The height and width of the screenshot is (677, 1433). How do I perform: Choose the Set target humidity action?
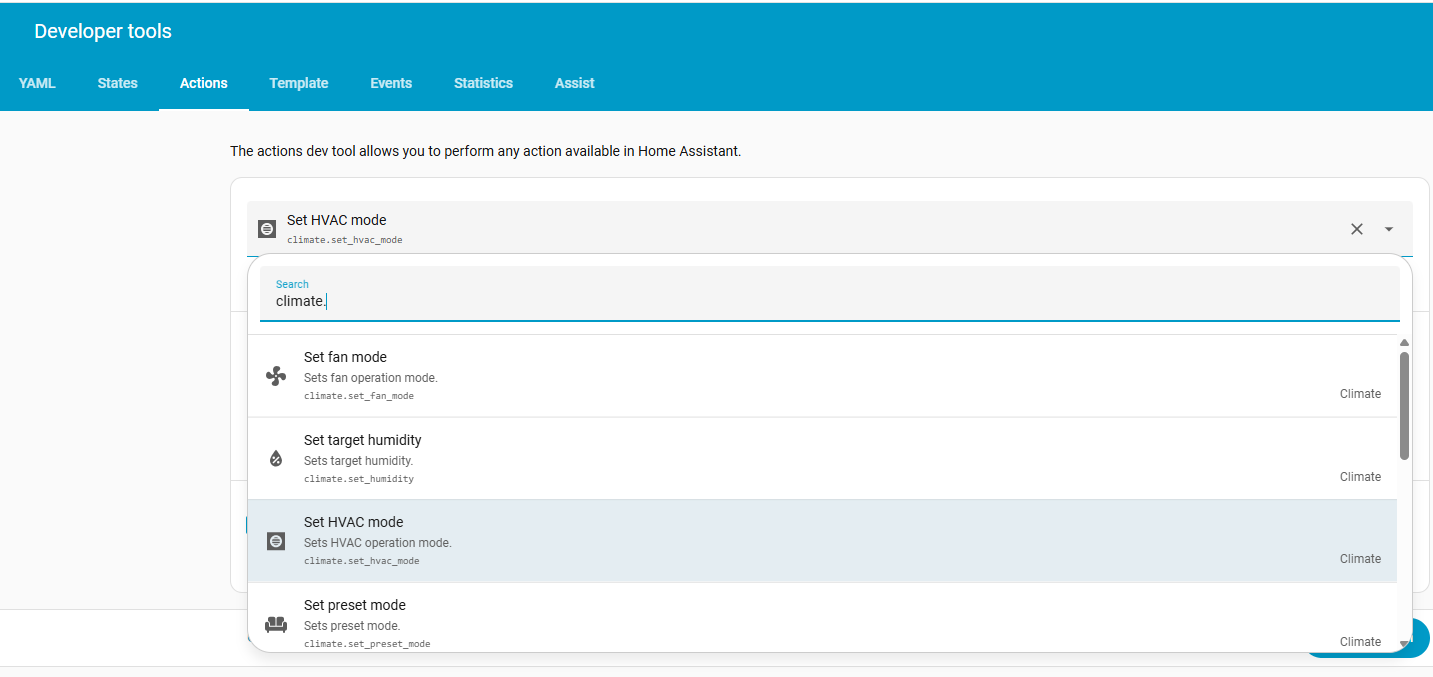(822, 459)
